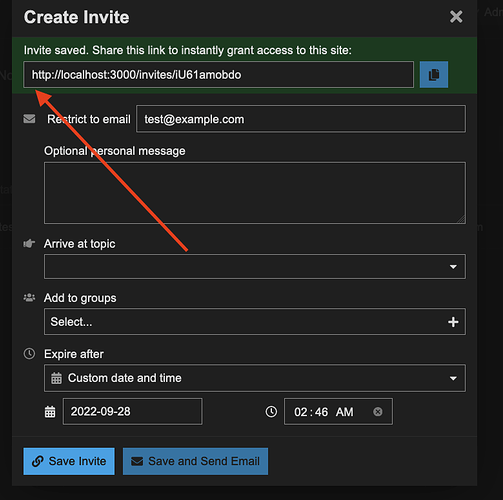The height and width of the screenshot is (500, 503).
Task: Click the 2022-09-28 date field
Action: click(x=133, y=411)
